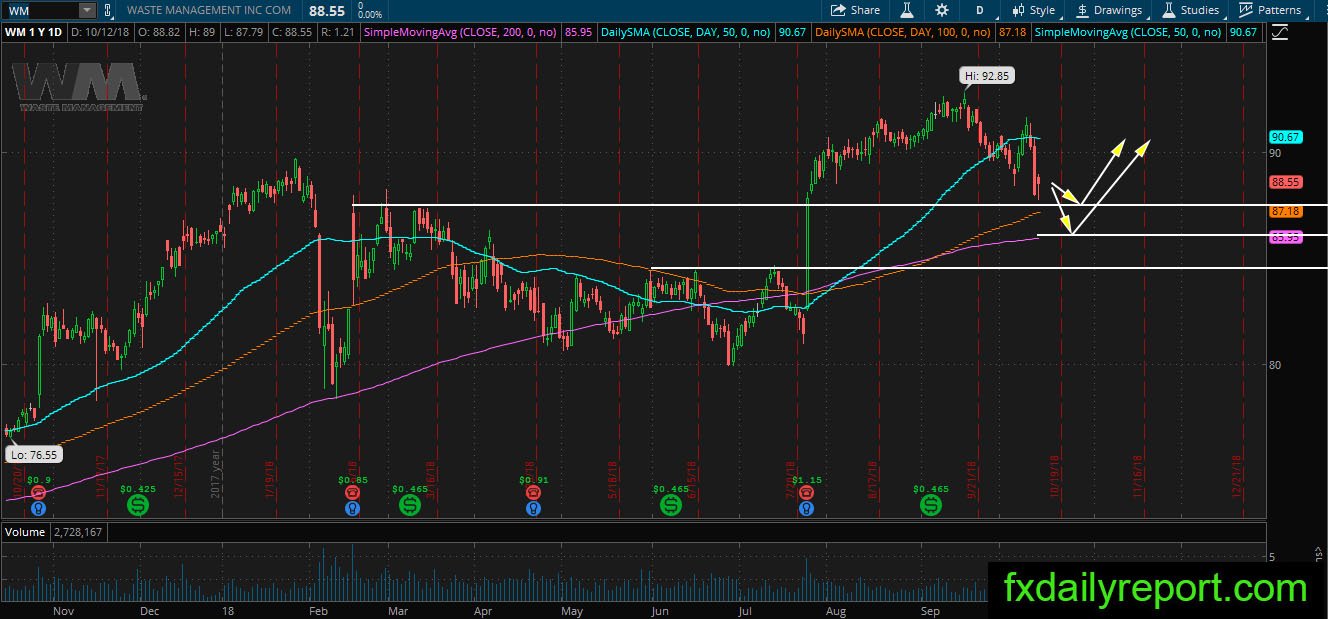Click volume value 2,728,167

click(77, 532)
